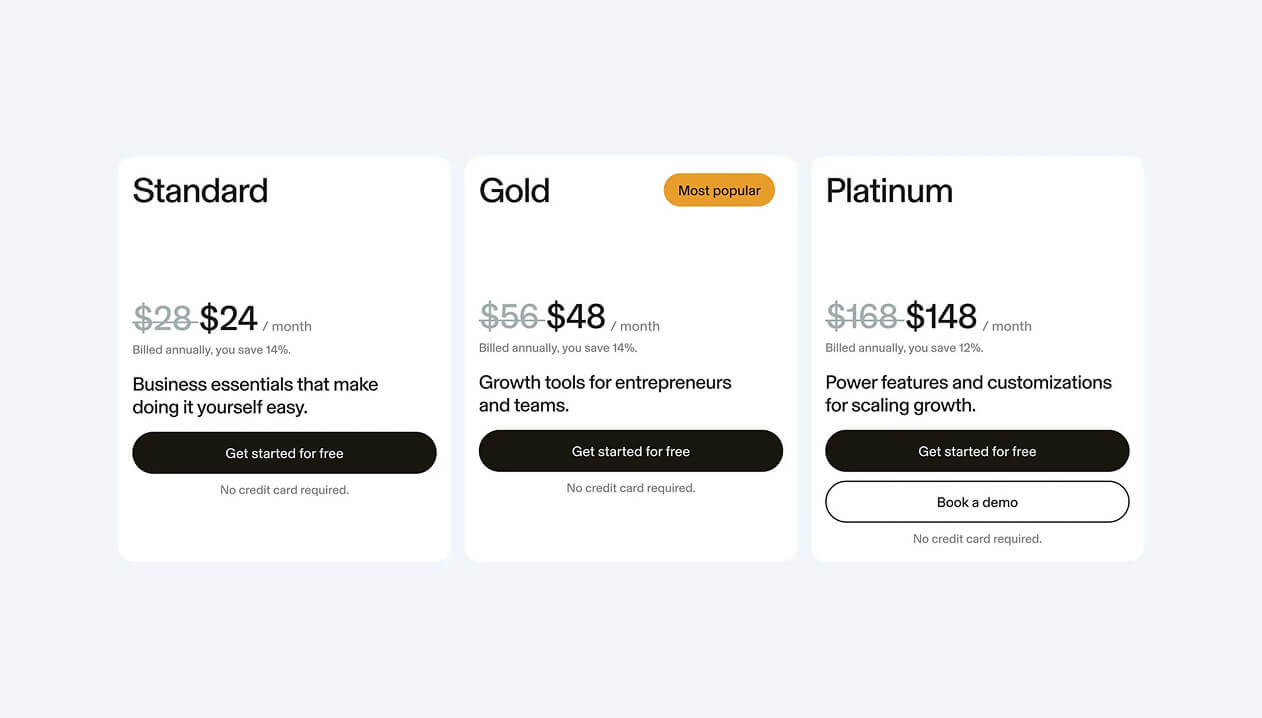1262x718 pixels.
Task: Click 'Get started for free' on Platinum plan
Action: [x=977, y=451]
